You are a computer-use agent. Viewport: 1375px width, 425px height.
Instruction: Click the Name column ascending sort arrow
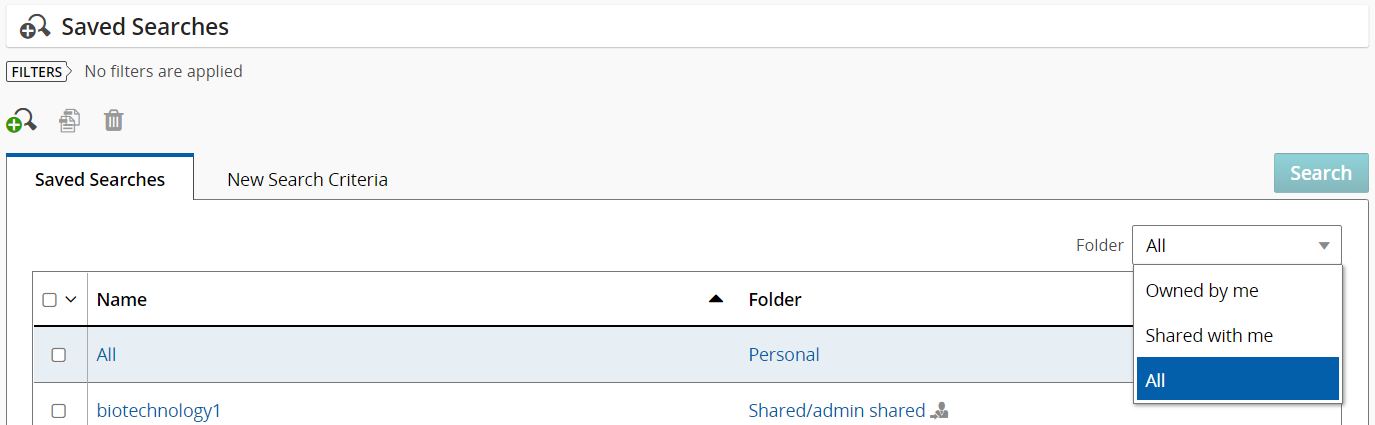[715, 299]
